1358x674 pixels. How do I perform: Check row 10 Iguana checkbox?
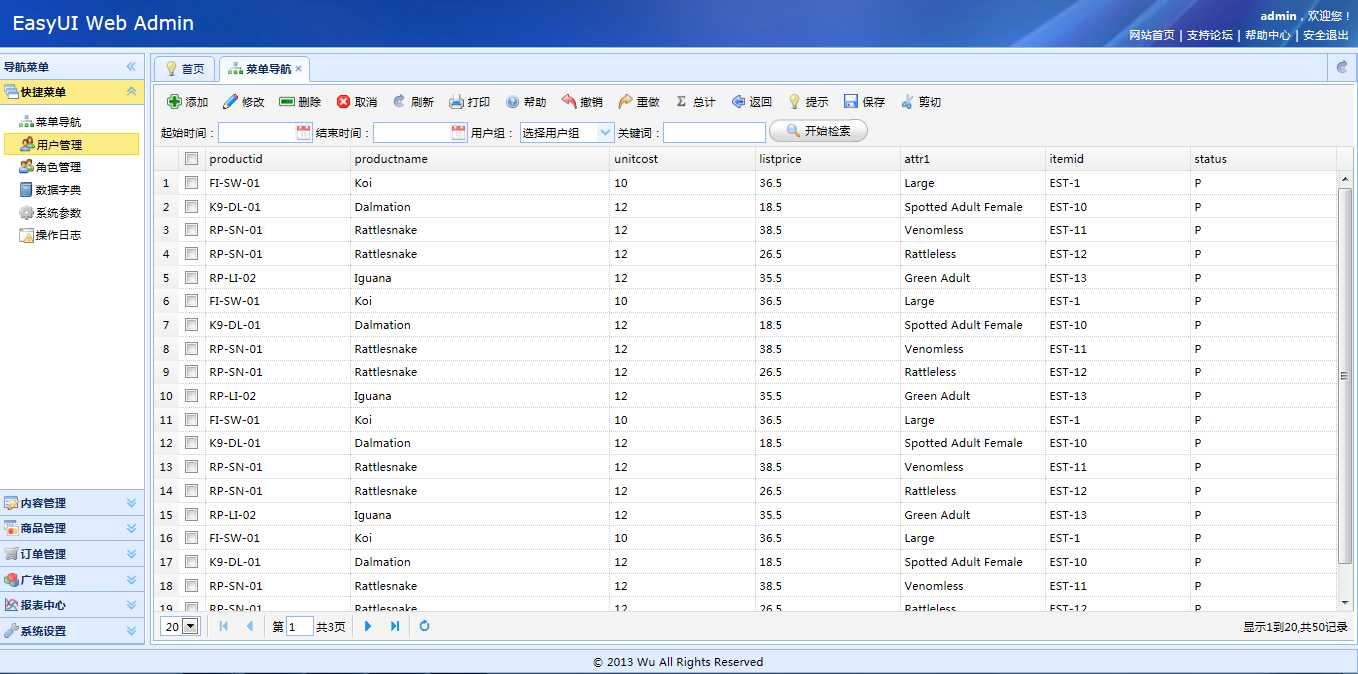pos(191,396)
